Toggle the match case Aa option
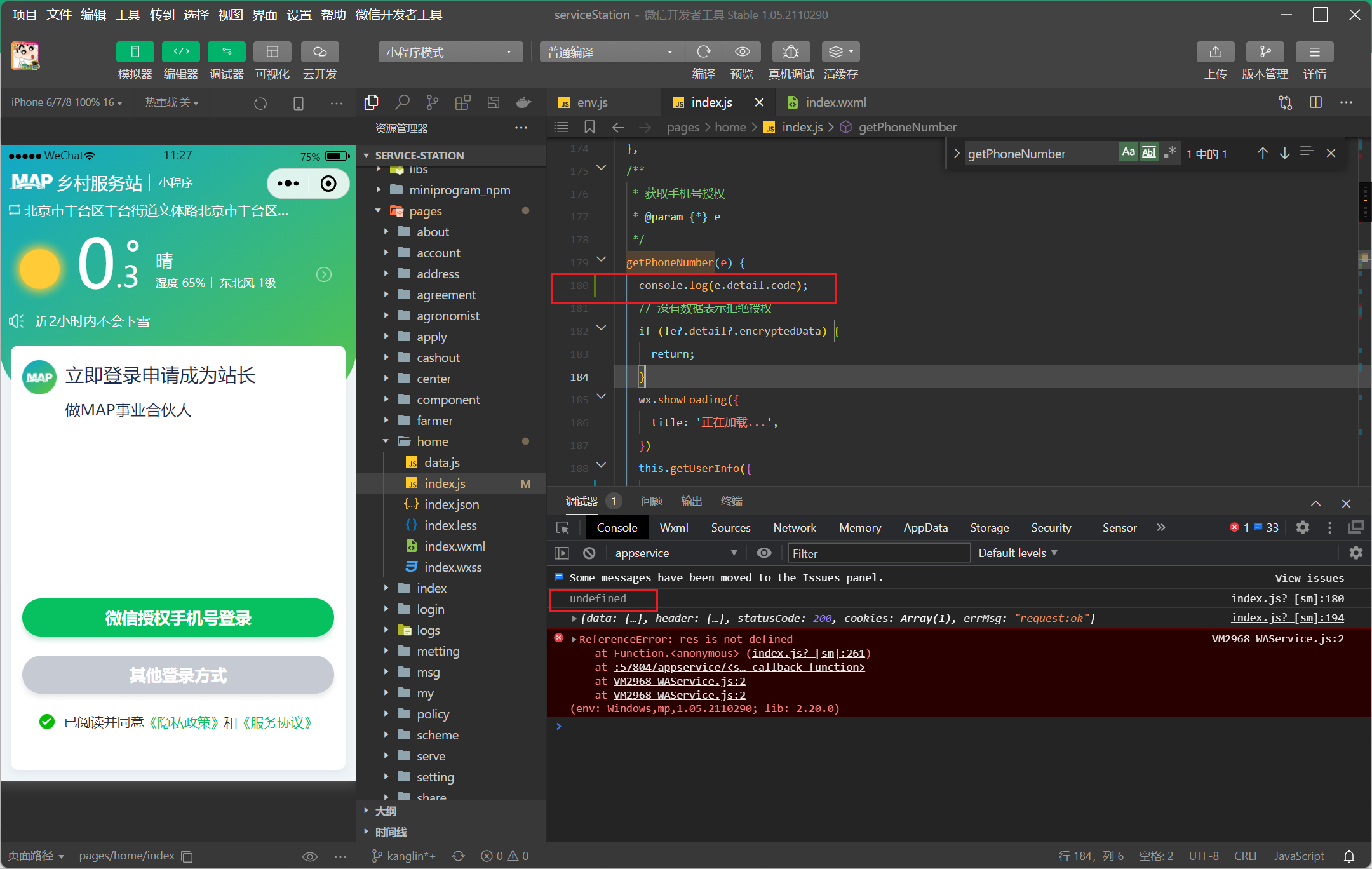The height and width of the screenshot is (869, 1372). point(1128,152)
